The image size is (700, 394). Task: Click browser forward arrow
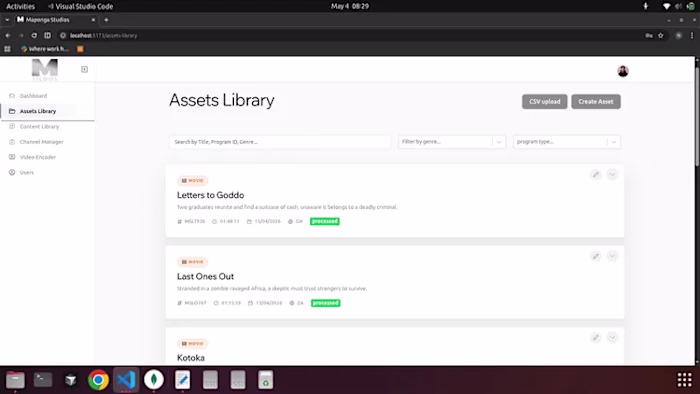pyautogui.click(x=21, y=35)
